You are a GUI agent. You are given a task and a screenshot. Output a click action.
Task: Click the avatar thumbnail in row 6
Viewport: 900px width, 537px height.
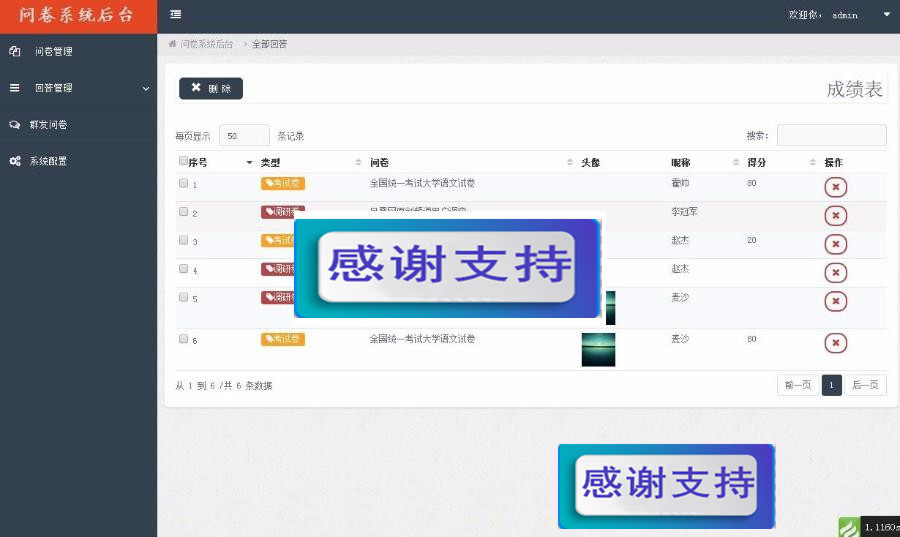pyautogui.click(x=598, y=349)
